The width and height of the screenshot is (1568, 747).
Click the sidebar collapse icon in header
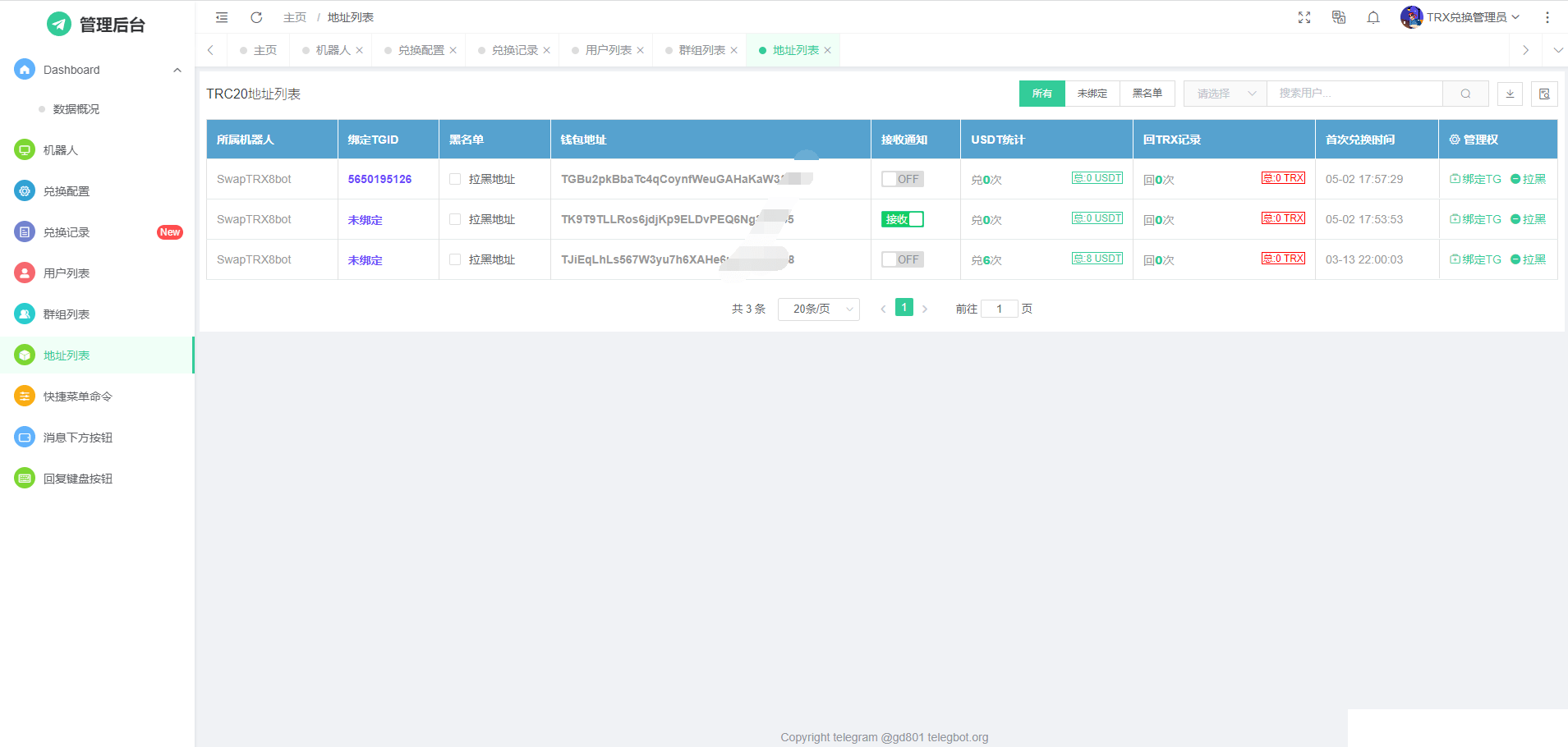[x=222, y=17]
